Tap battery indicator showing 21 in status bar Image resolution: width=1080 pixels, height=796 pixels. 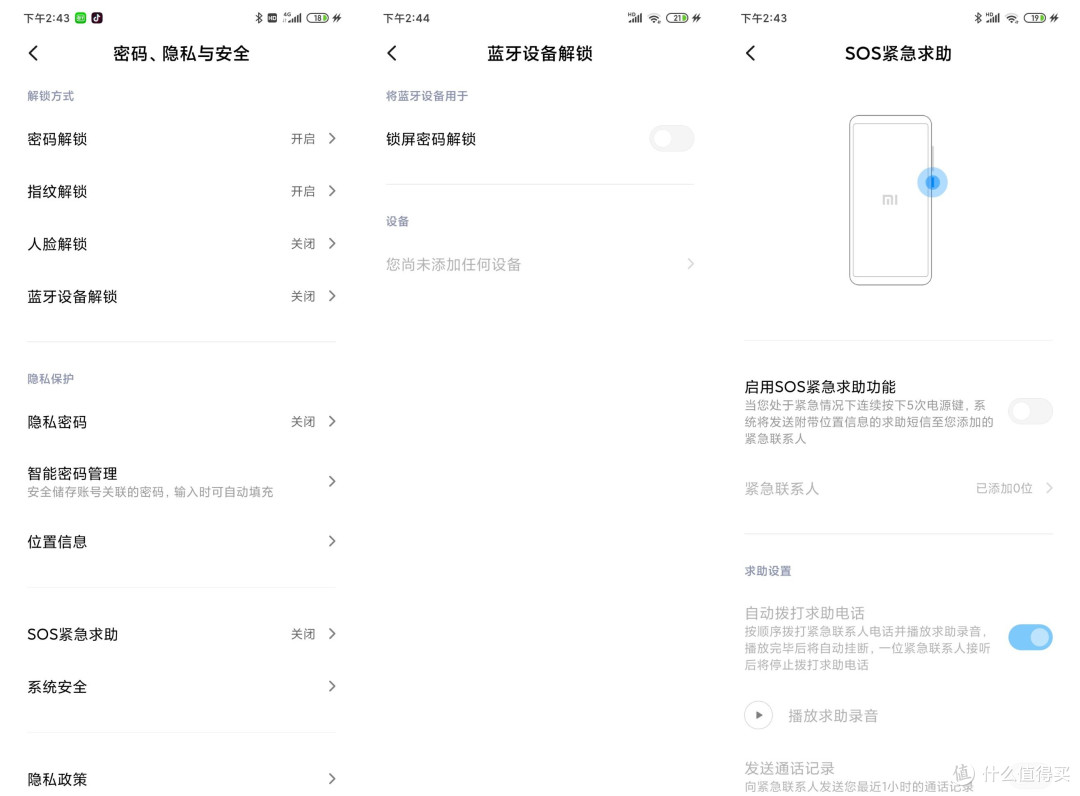click(x=677, y=18)
